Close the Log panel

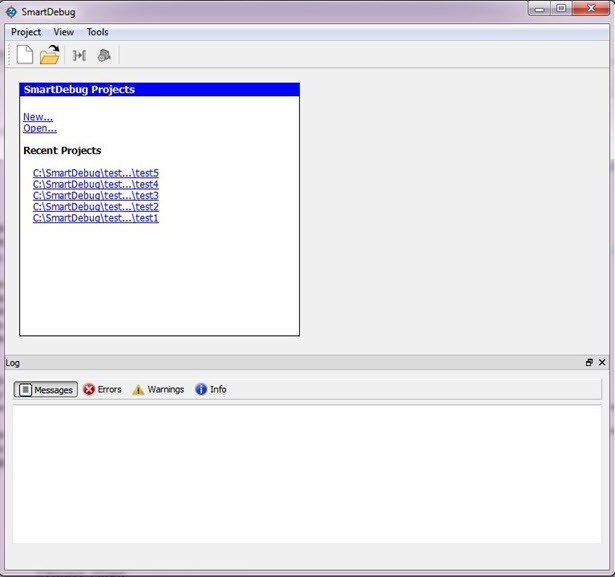click(602, 363)
